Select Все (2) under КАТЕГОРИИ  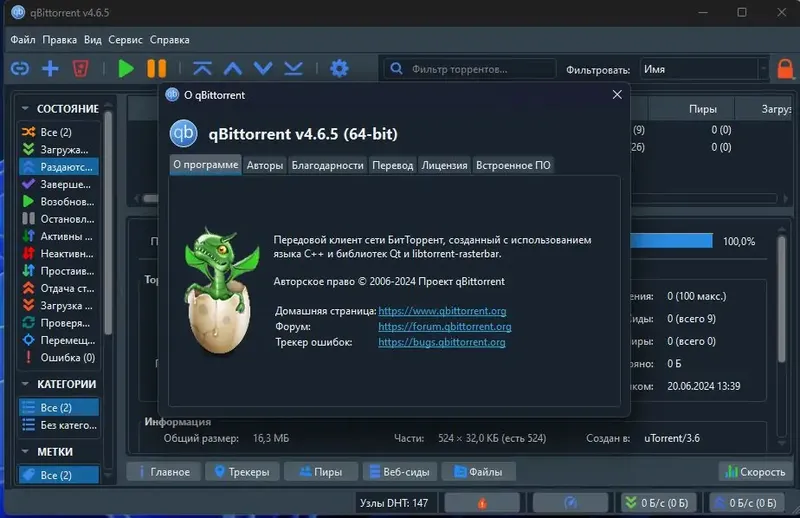coord(59,408)
